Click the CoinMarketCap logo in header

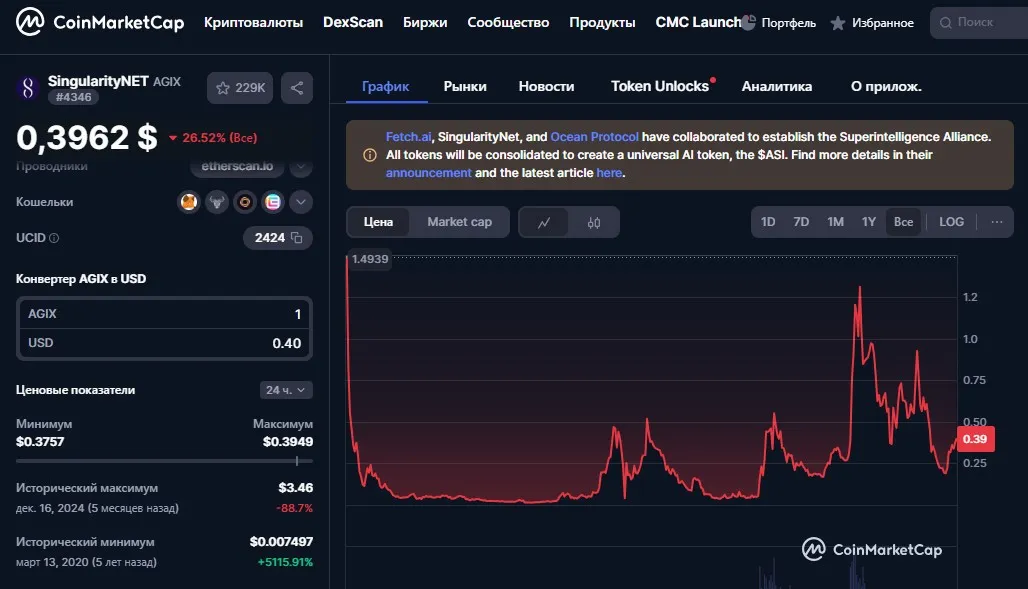100,22
